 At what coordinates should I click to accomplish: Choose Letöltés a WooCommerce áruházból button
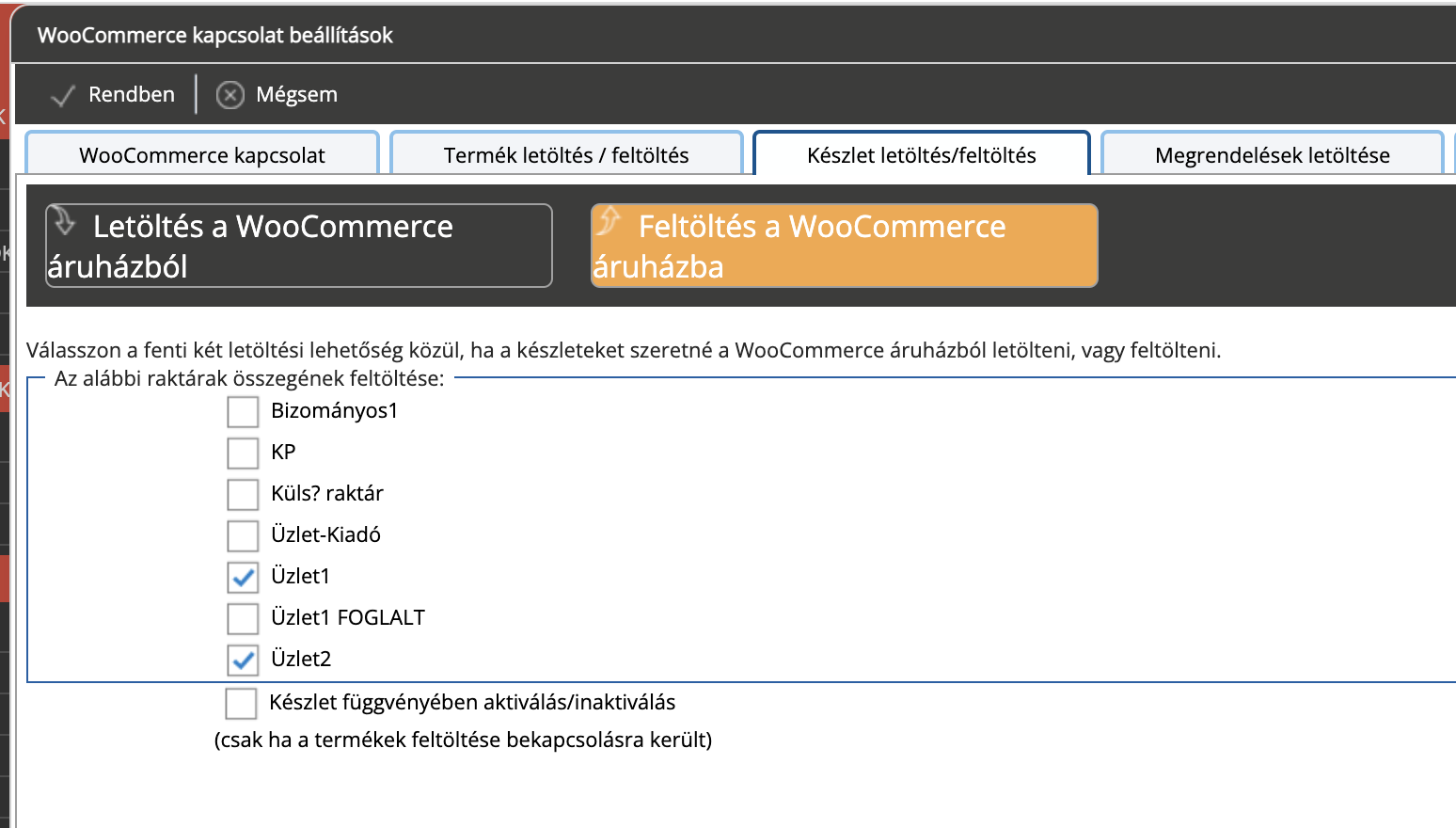[299, 246]
